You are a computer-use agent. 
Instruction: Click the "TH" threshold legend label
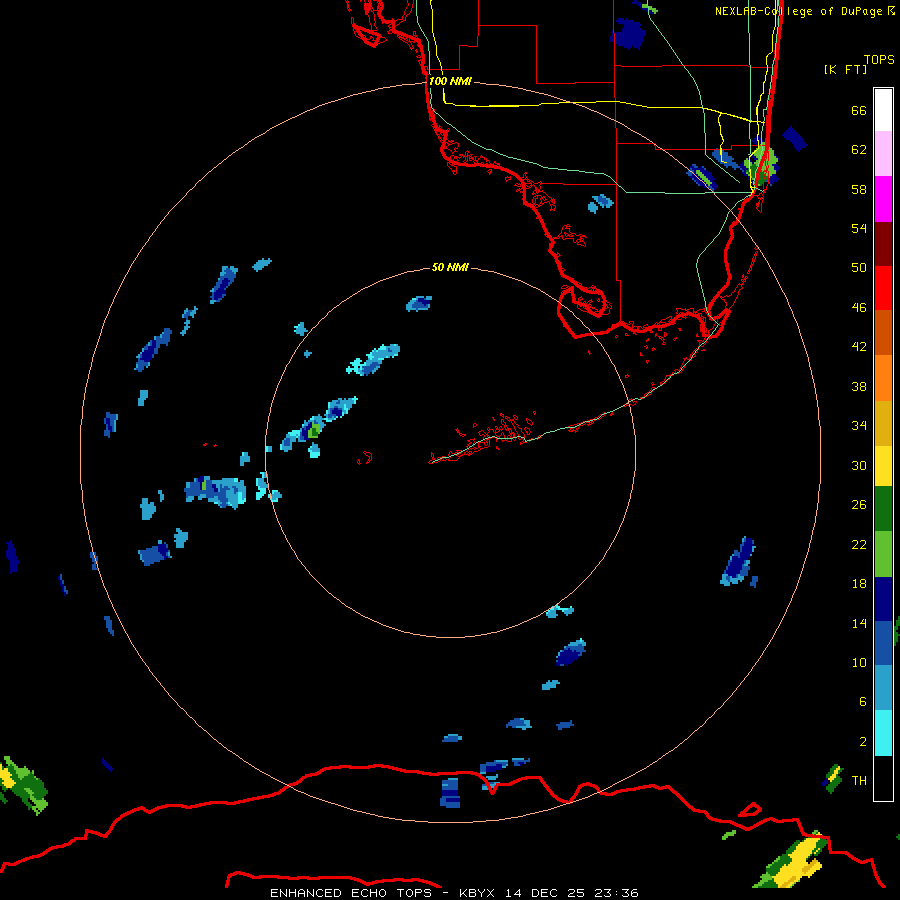(x=859, y=781)
